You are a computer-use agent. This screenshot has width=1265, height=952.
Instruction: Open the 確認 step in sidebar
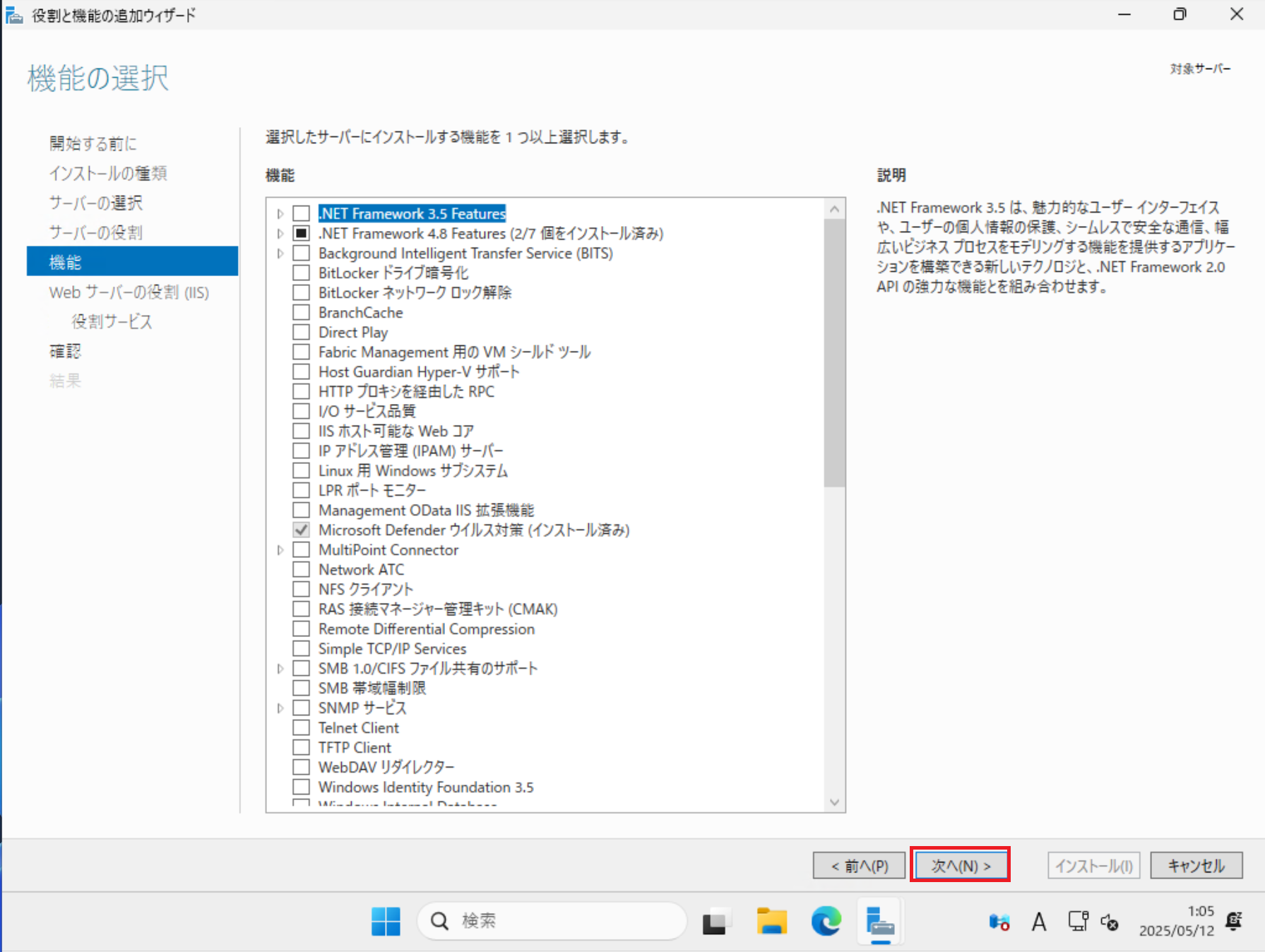[65, 351]
